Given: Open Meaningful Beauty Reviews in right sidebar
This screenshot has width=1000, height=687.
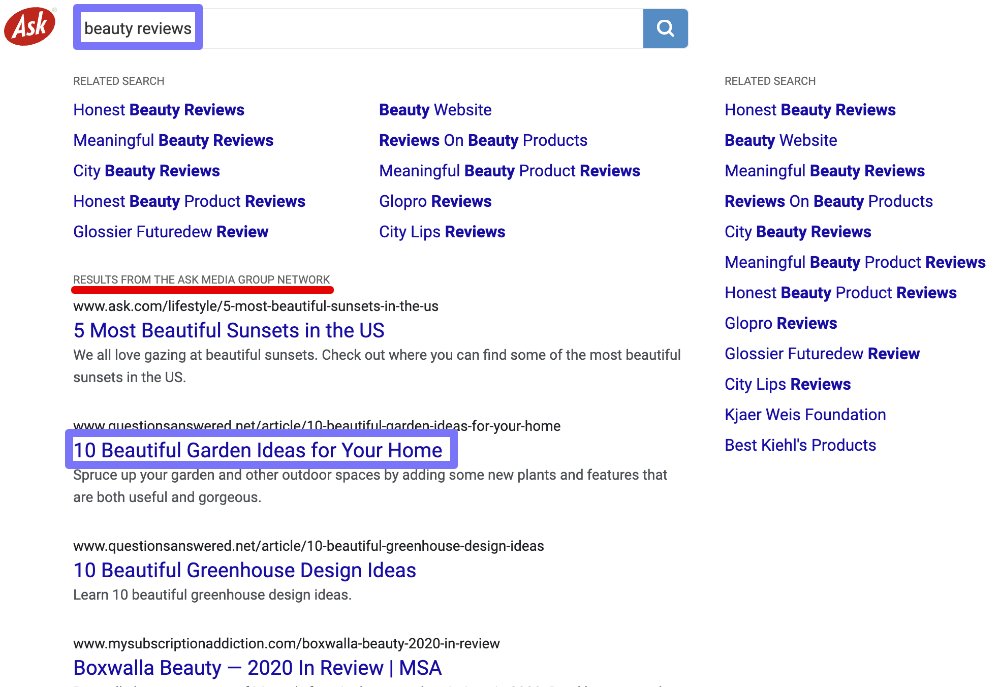Looking at the screenshot, I should [x=825, y=171].
